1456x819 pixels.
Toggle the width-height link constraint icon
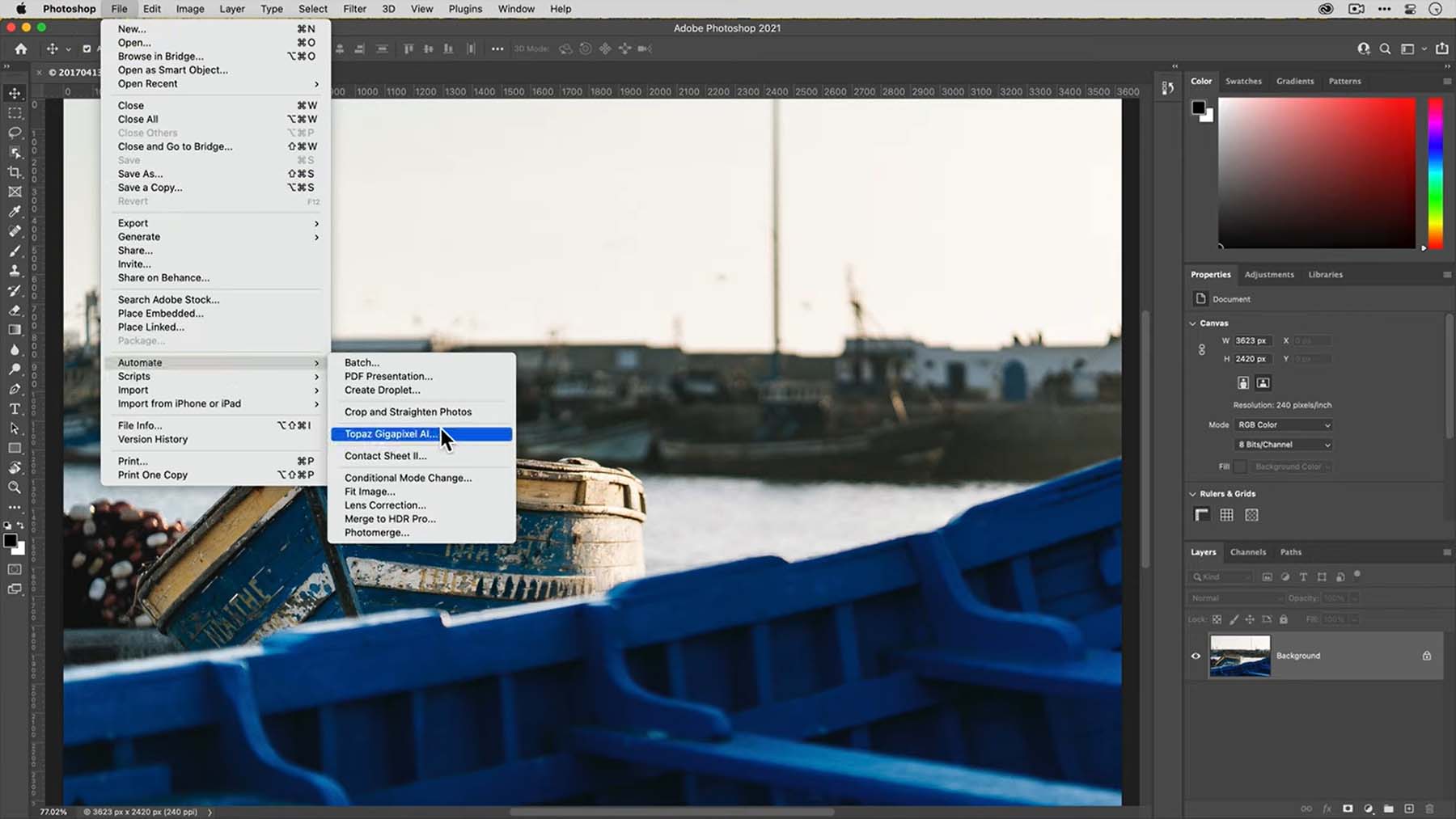click(x=1202, y=350)
